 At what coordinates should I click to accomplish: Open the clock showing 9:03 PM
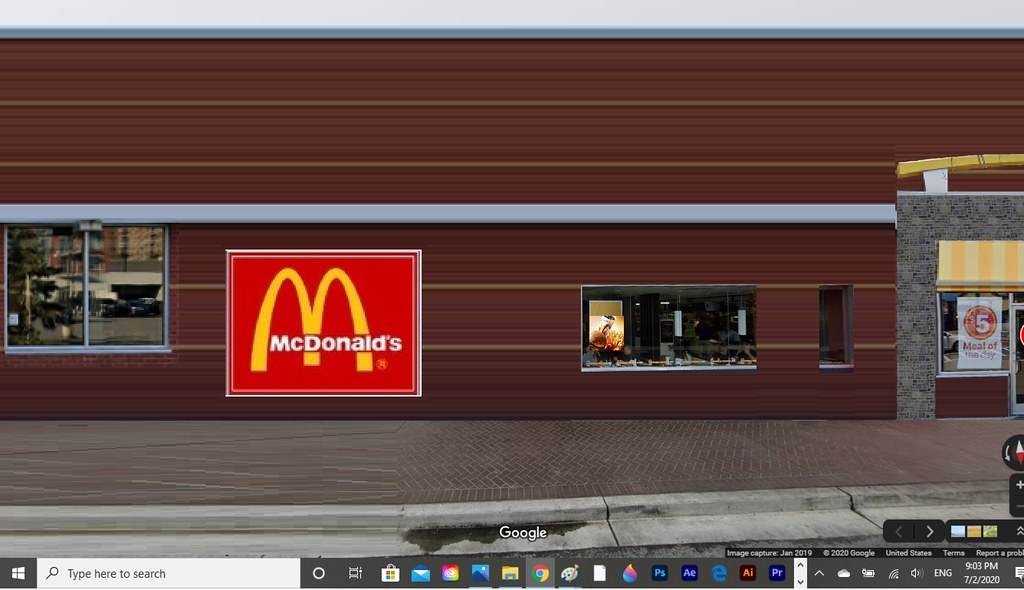(982, 573)
